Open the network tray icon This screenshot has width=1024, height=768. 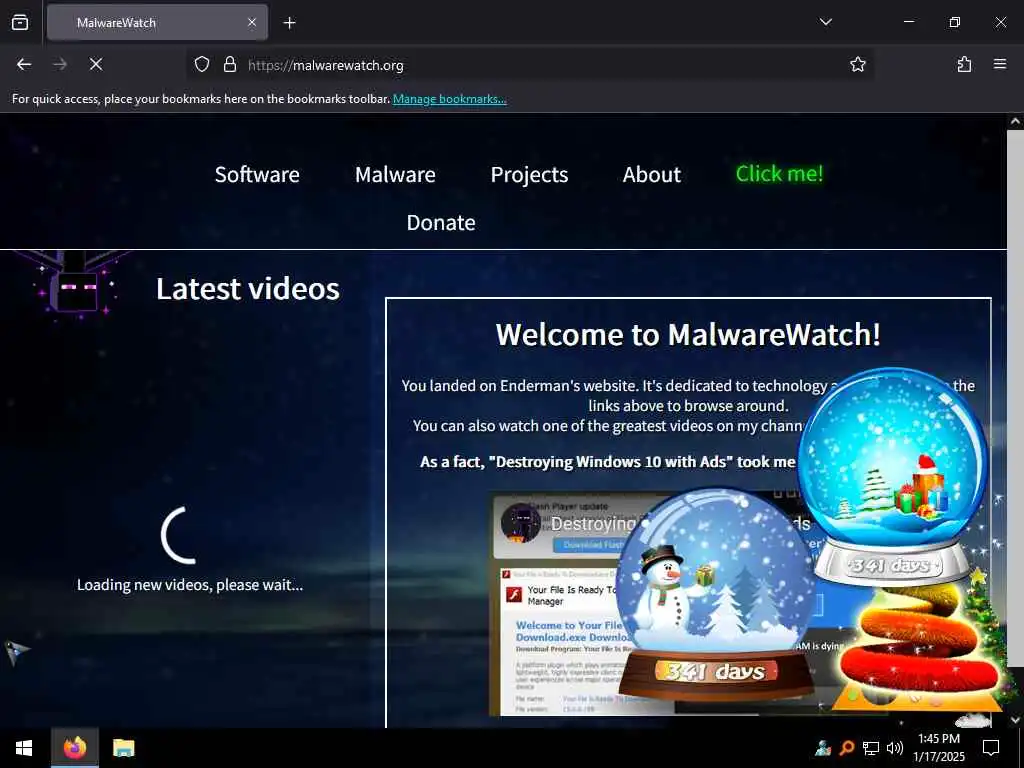click(871, 748)
